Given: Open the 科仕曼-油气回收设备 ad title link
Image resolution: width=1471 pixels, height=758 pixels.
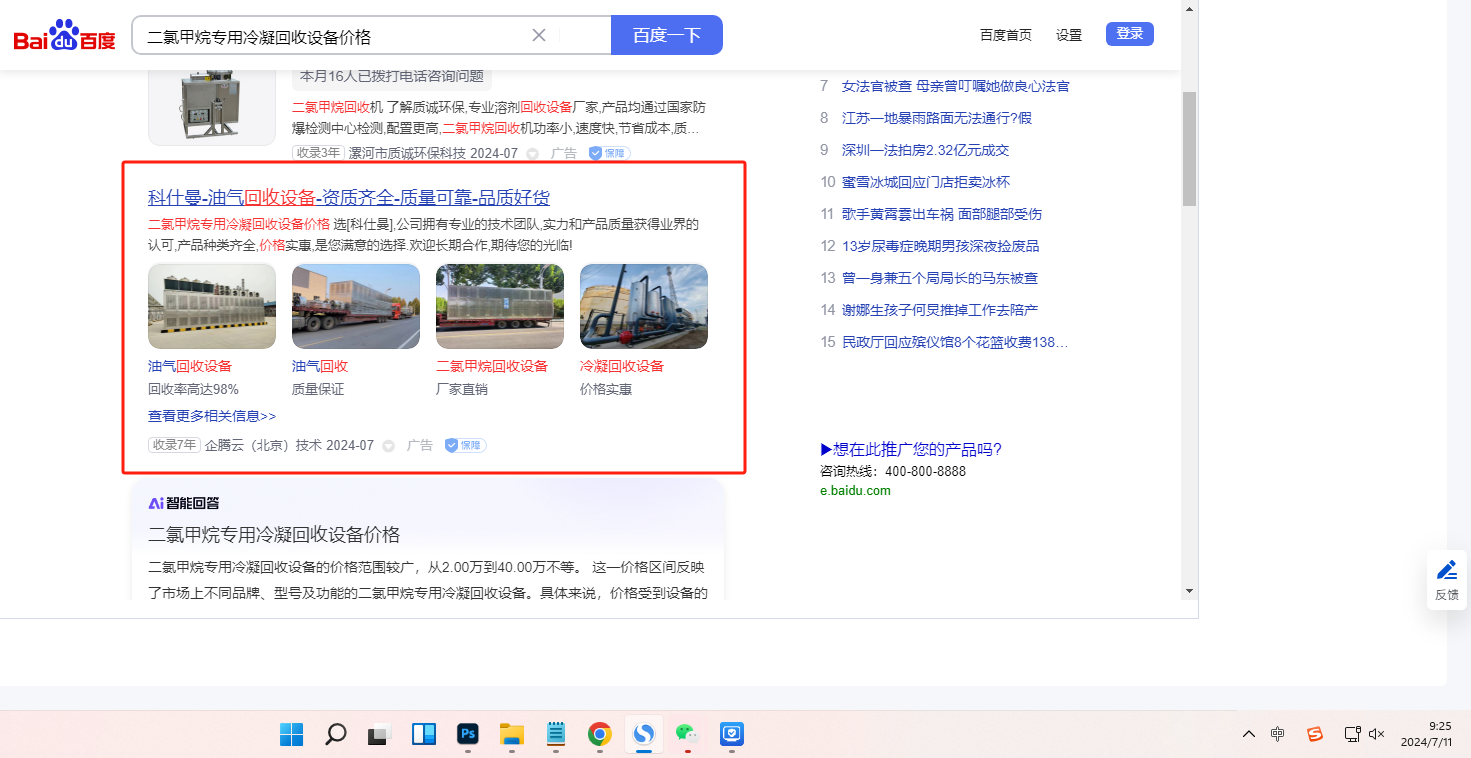Looking at the screenshot, I should pos(348,198).
